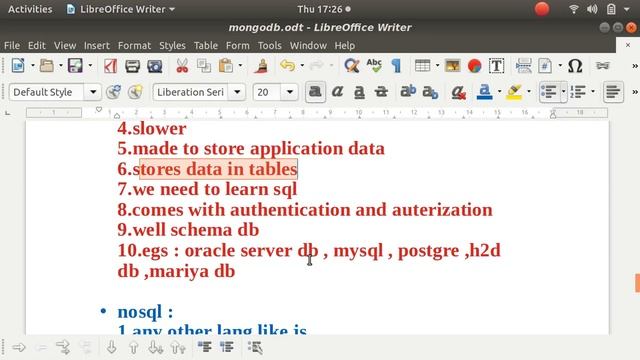640x360 pixels.
Task: Expand the Undo history dropdown arrow
Action: 302,66
